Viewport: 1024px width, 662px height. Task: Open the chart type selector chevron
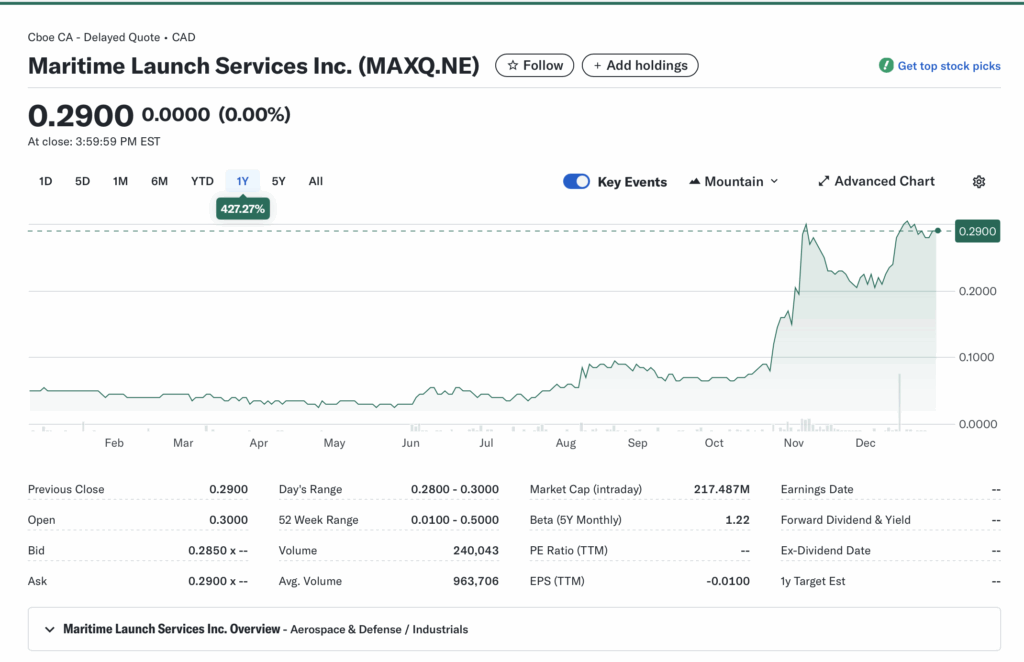(775, 182)
